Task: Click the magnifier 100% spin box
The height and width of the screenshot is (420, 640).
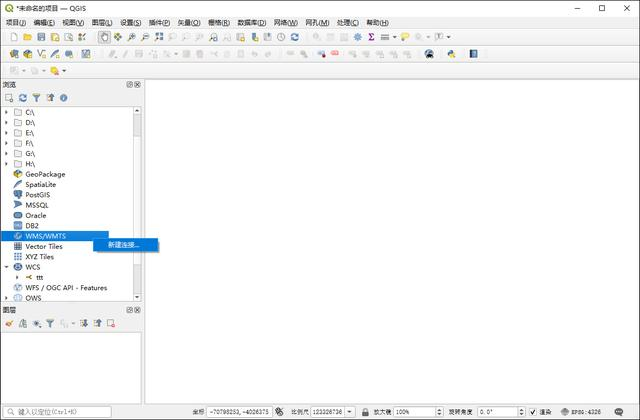Action: pyautogui.click(x=418, y=412)
